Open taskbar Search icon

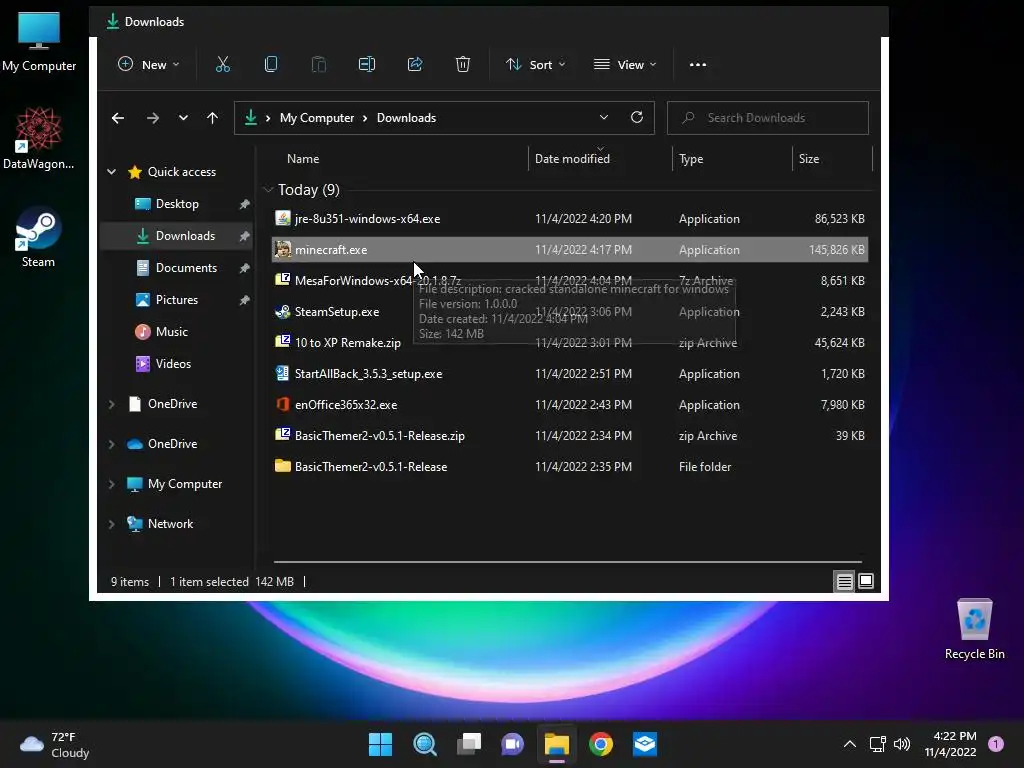[424, 744]
